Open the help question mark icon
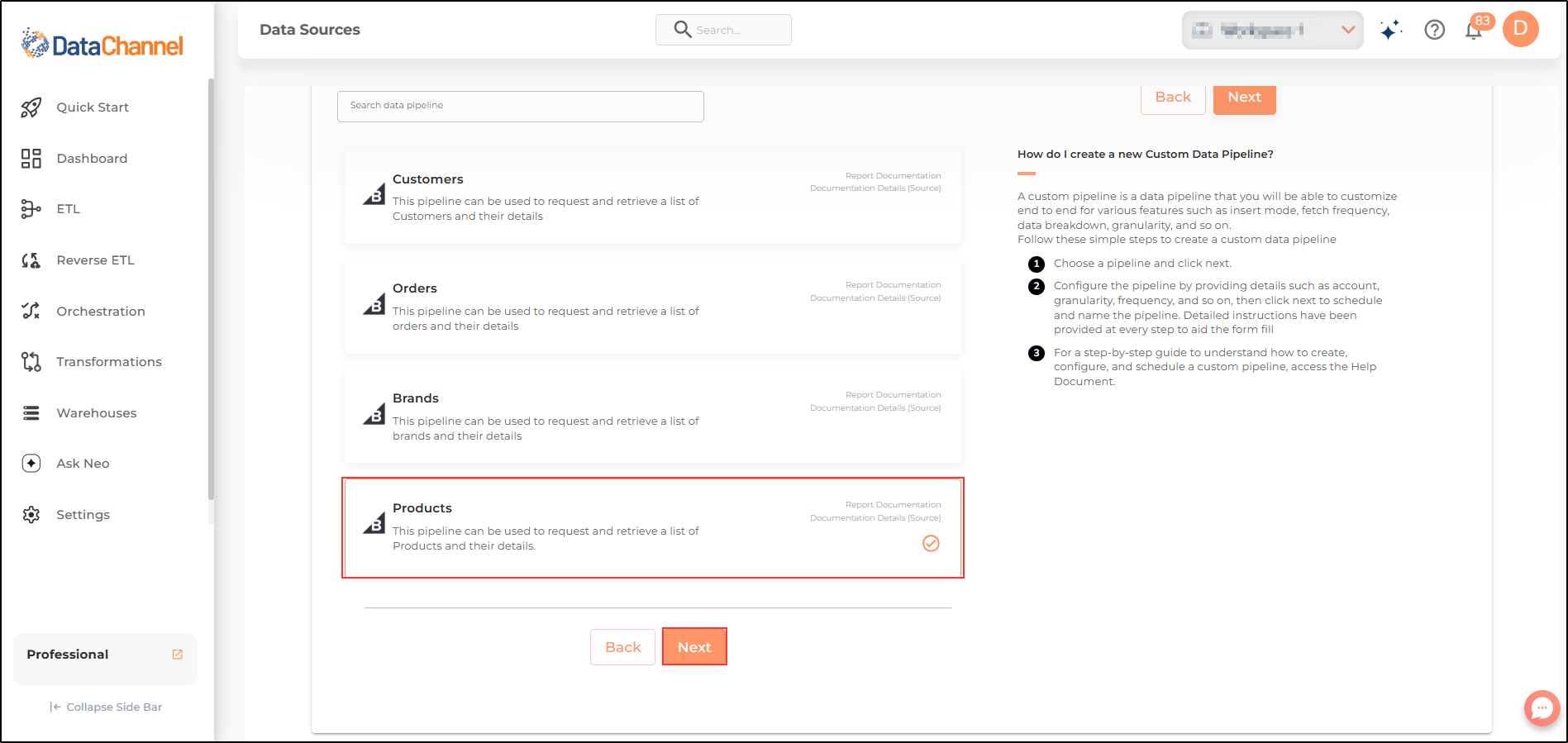The height and width of the screenshot is (743, 1568). coord(1435,31)
